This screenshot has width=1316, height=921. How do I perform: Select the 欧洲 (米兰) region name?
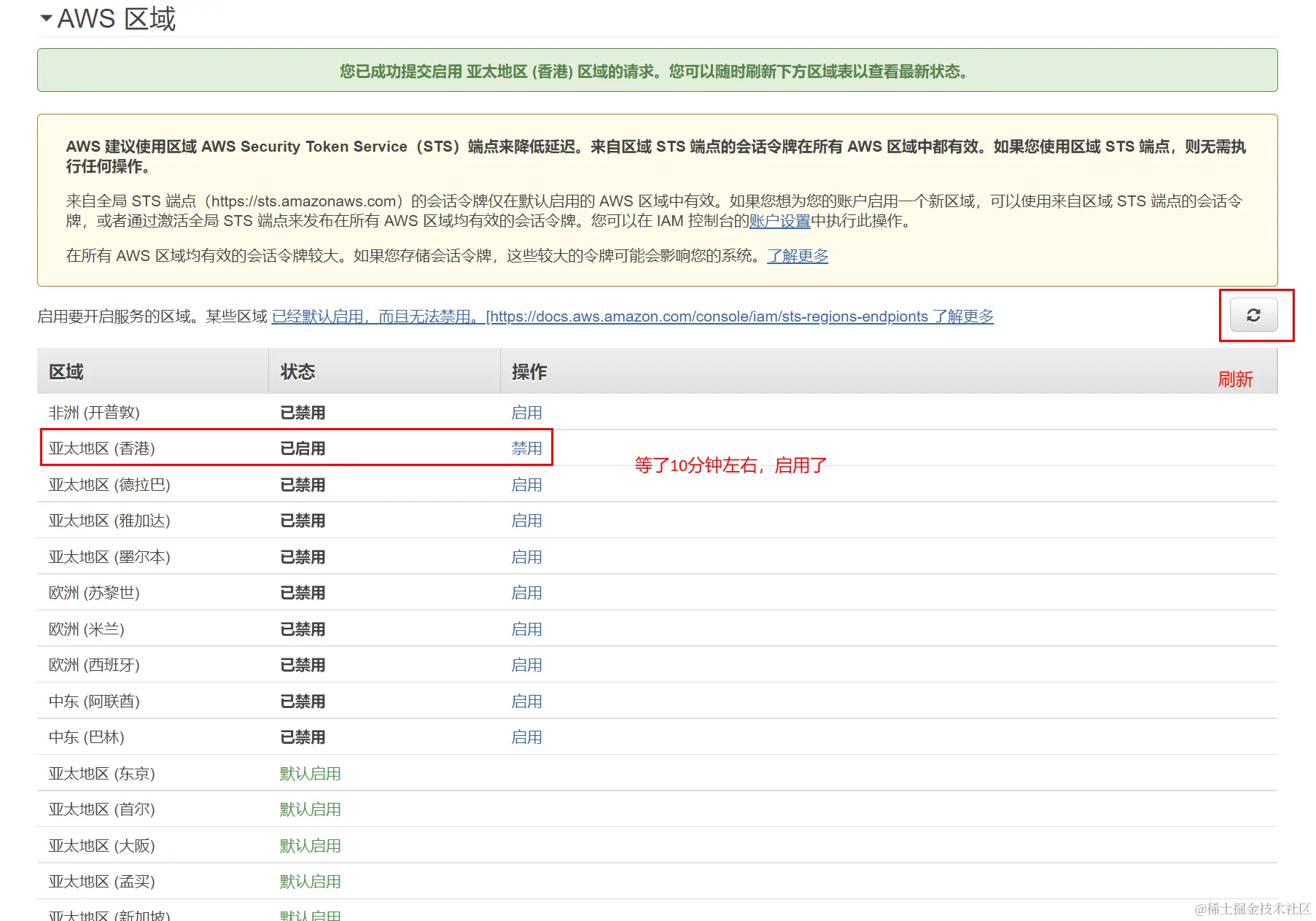(x=87, y=629)
